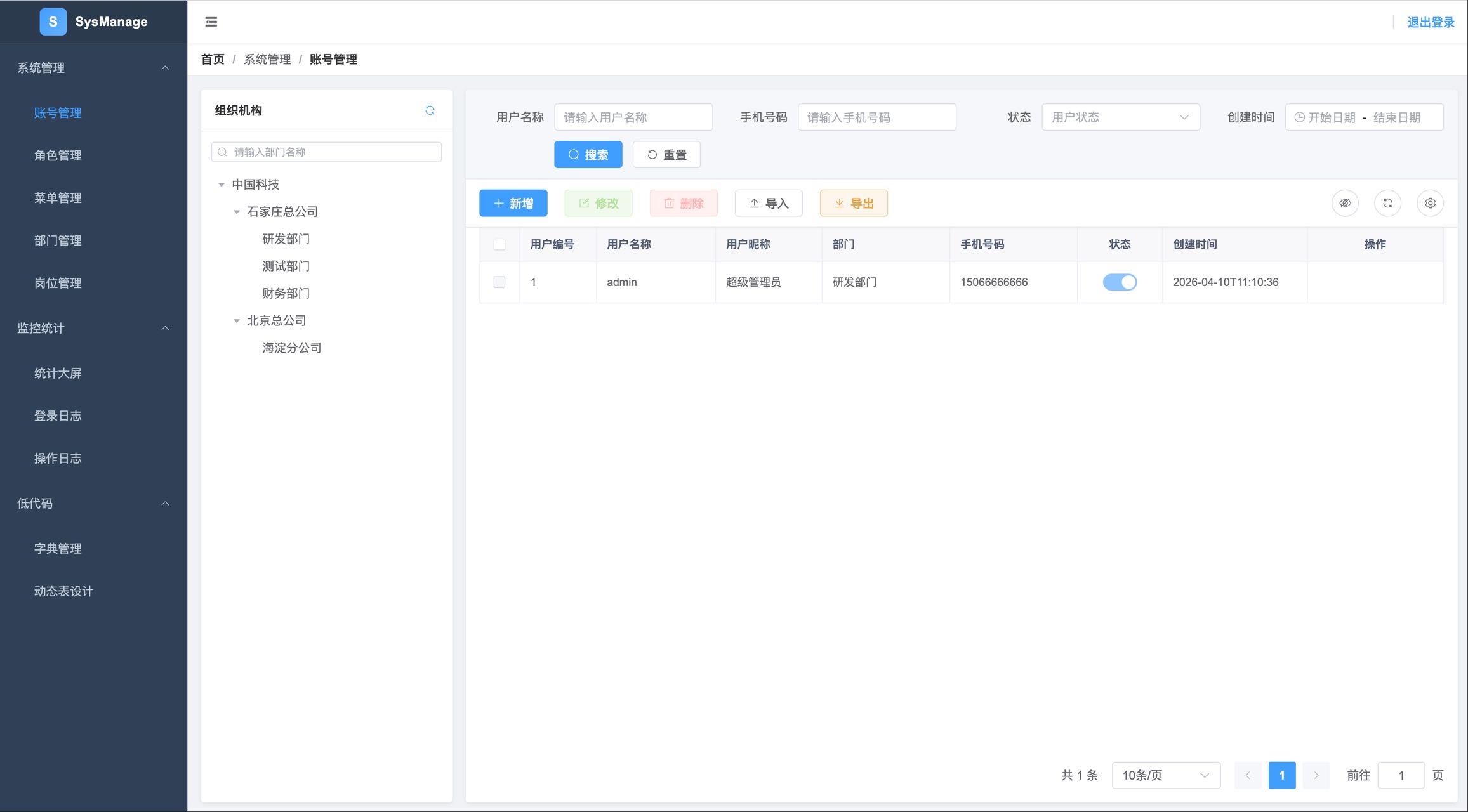Click the collapse sidebar icon
Screen dimensions: 1468x812
pos(210,22)
